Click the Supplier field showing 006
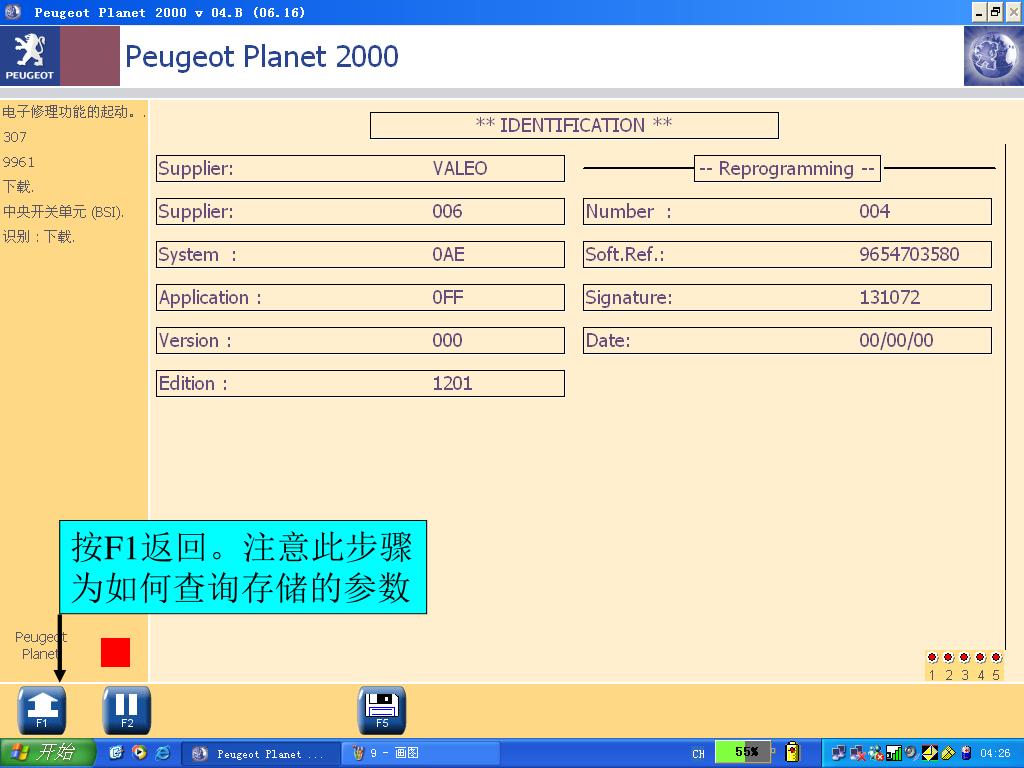The height and width of the screenshot is (768, 1024). pyautogui.click(x=360, y=212)
